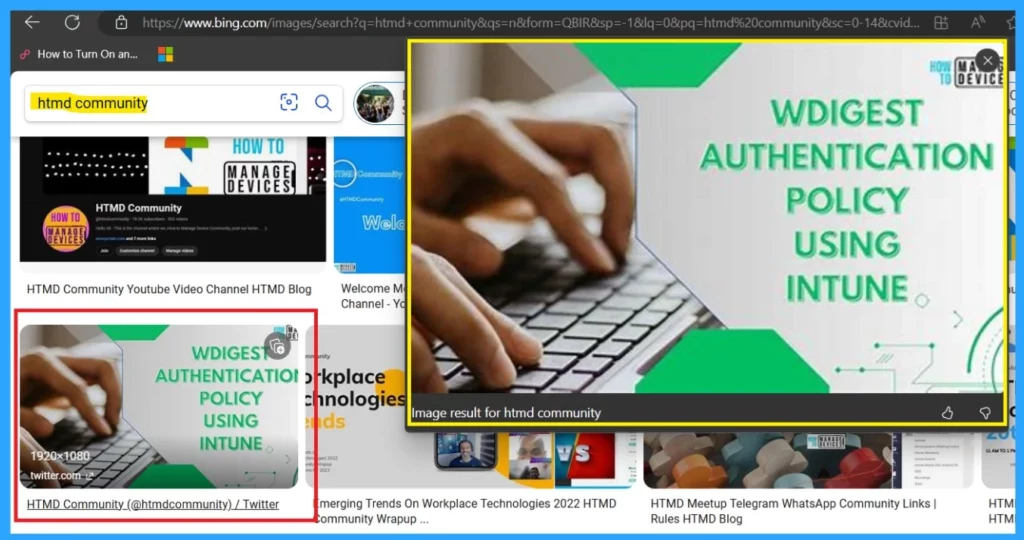Image resolution: width=1024 pixels, height=540 pixels.
Task: Open the 'HTMD Meetup Telegram WhatsApp Community Links' caption
Action: click(793, 511)
